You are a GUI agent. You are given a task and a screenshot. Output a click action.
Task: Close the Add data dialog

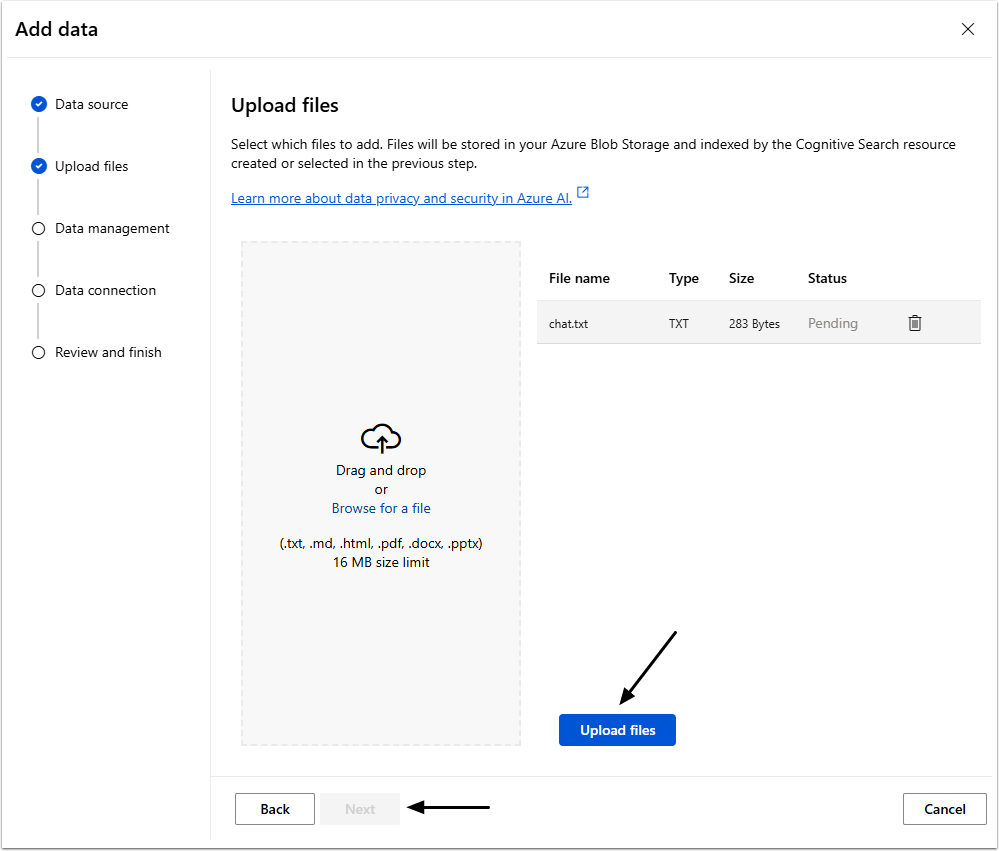(967, 29)
